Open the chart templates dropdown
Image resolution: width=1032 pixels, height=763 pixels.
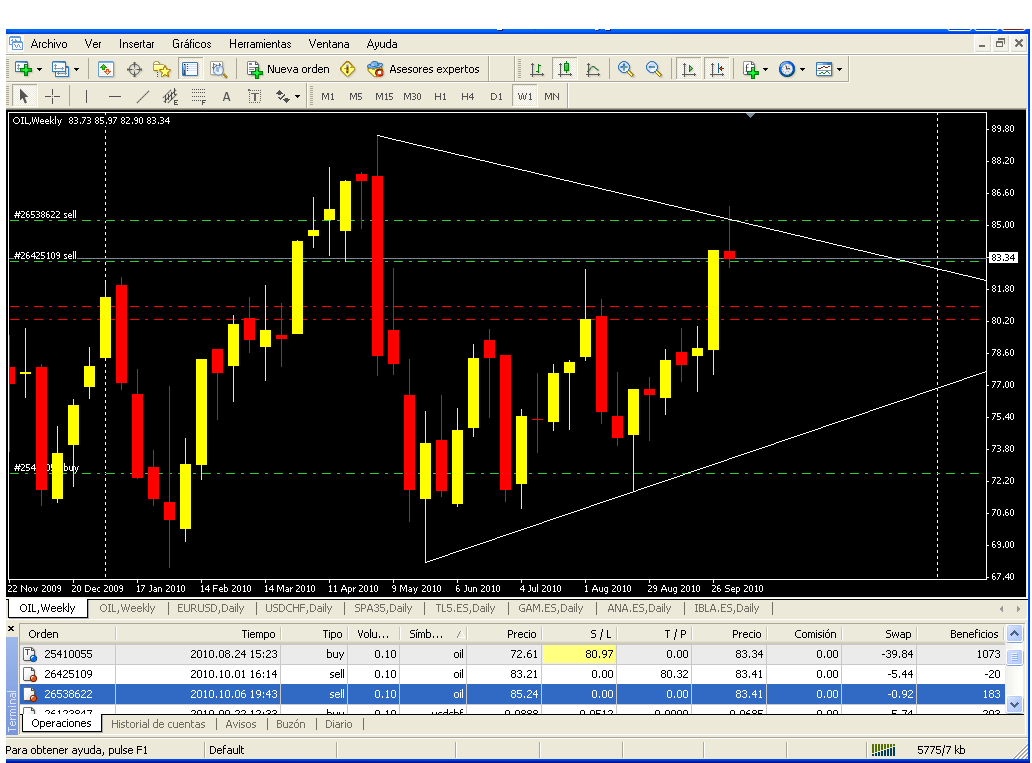click(x=838, y=70)
